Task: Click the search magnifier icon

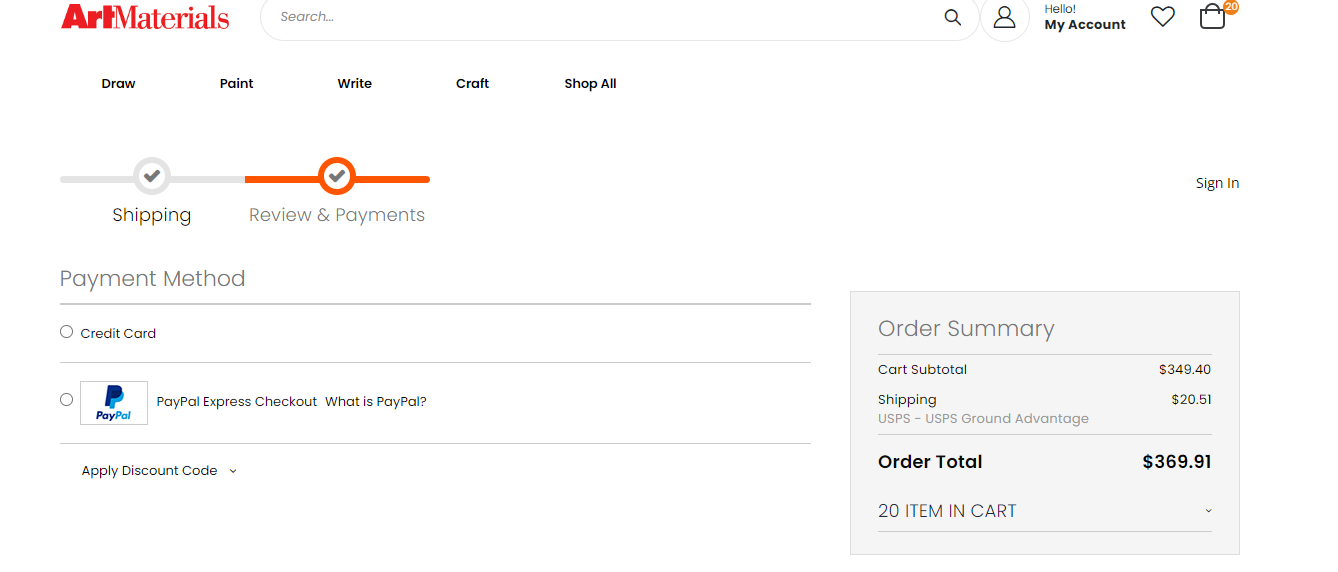Action: pos(953,17)
